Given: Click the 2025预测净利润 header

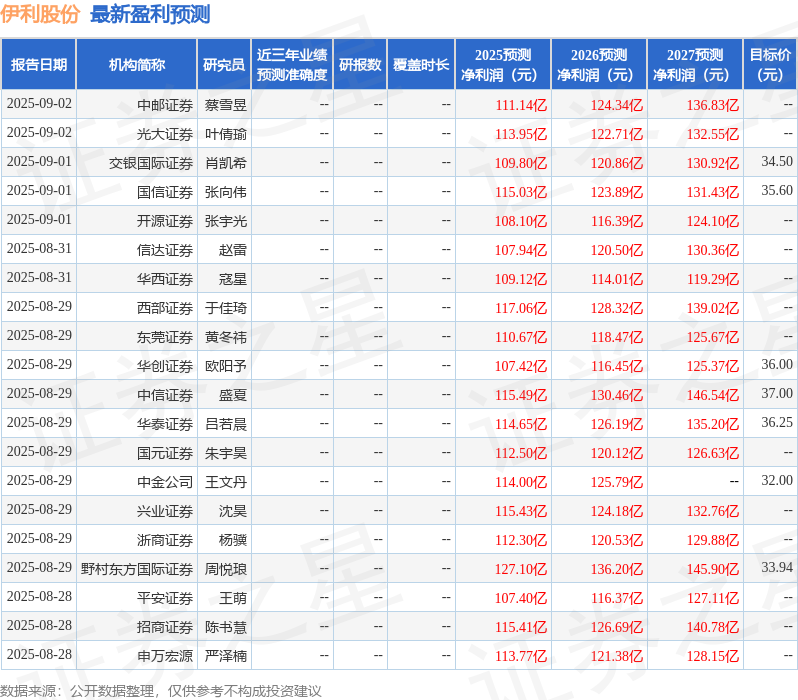Looking at the screenshot, I should [503, 65].
